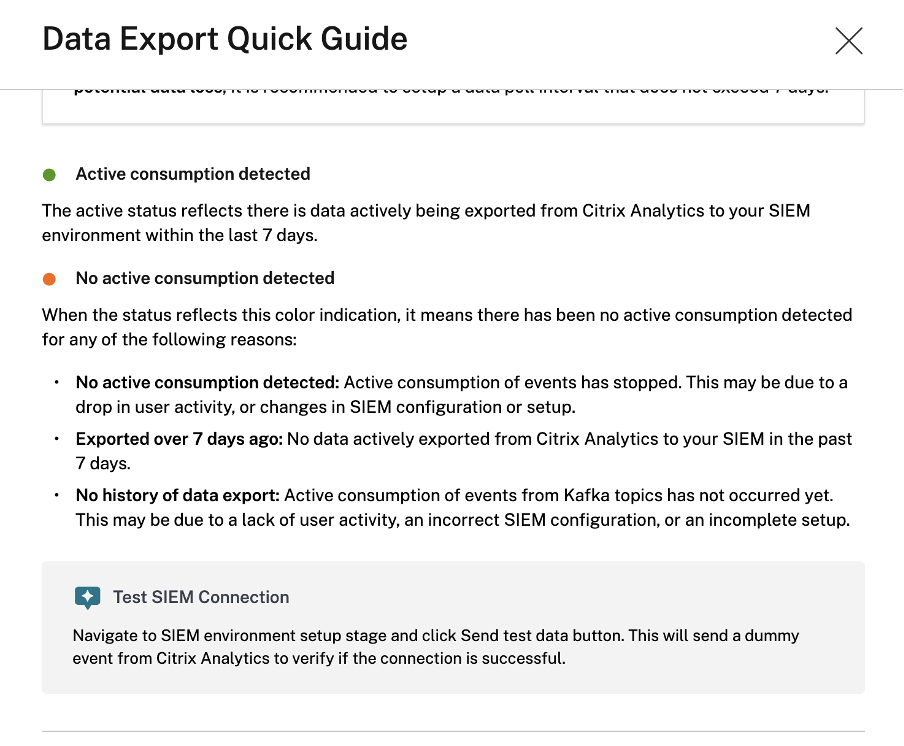
Task: Click the green active status dot
Action: click(x=49, y=175)
